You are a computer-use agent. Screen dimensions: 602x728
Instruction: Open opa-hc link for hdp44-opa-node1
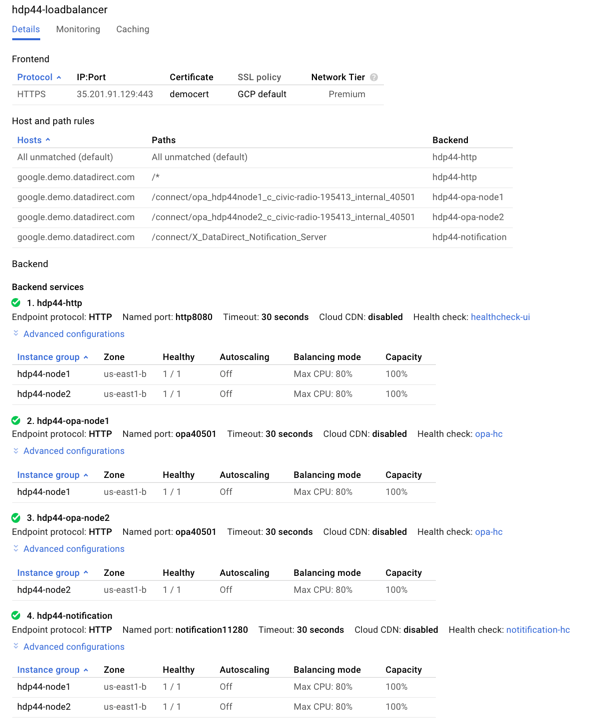tap(489, 434)
